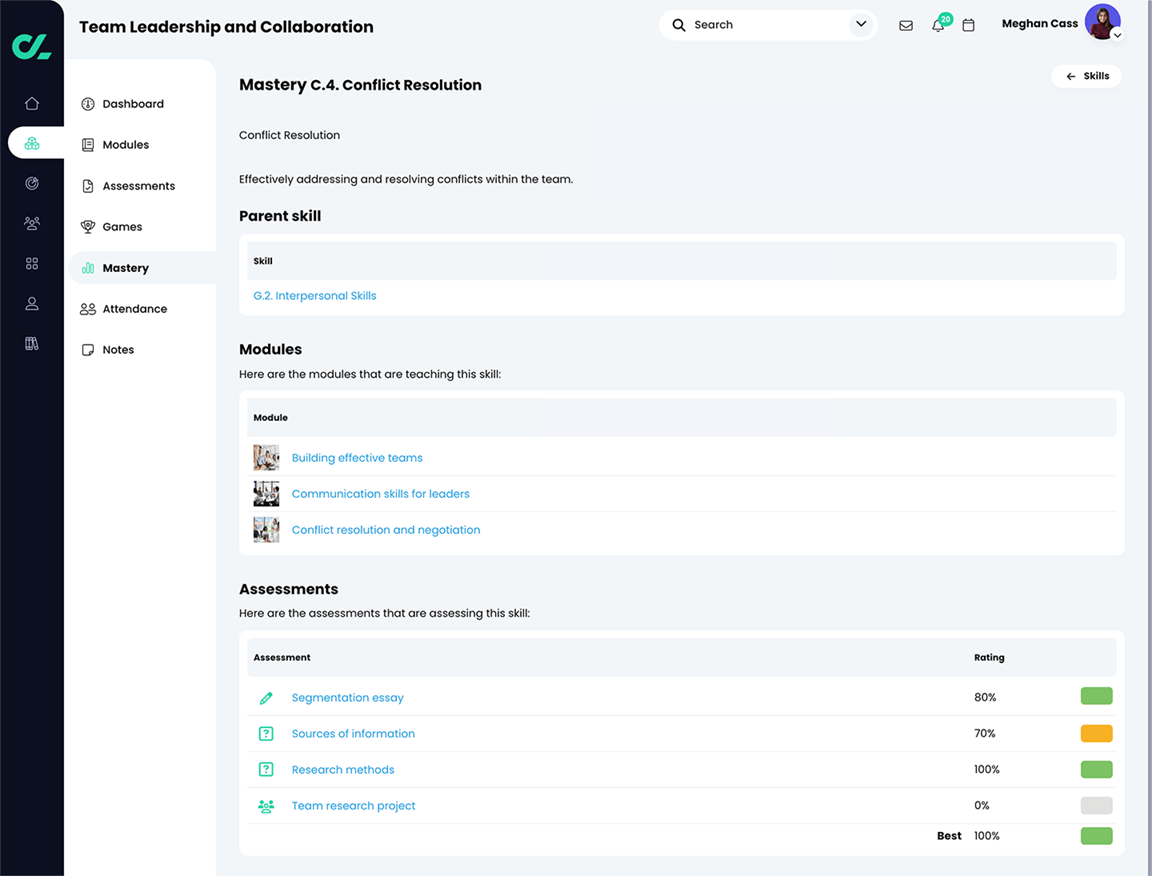1152x876 pixels.
Task: Click the target goal icon in sidebar
Action: click(x=31, y=183)
